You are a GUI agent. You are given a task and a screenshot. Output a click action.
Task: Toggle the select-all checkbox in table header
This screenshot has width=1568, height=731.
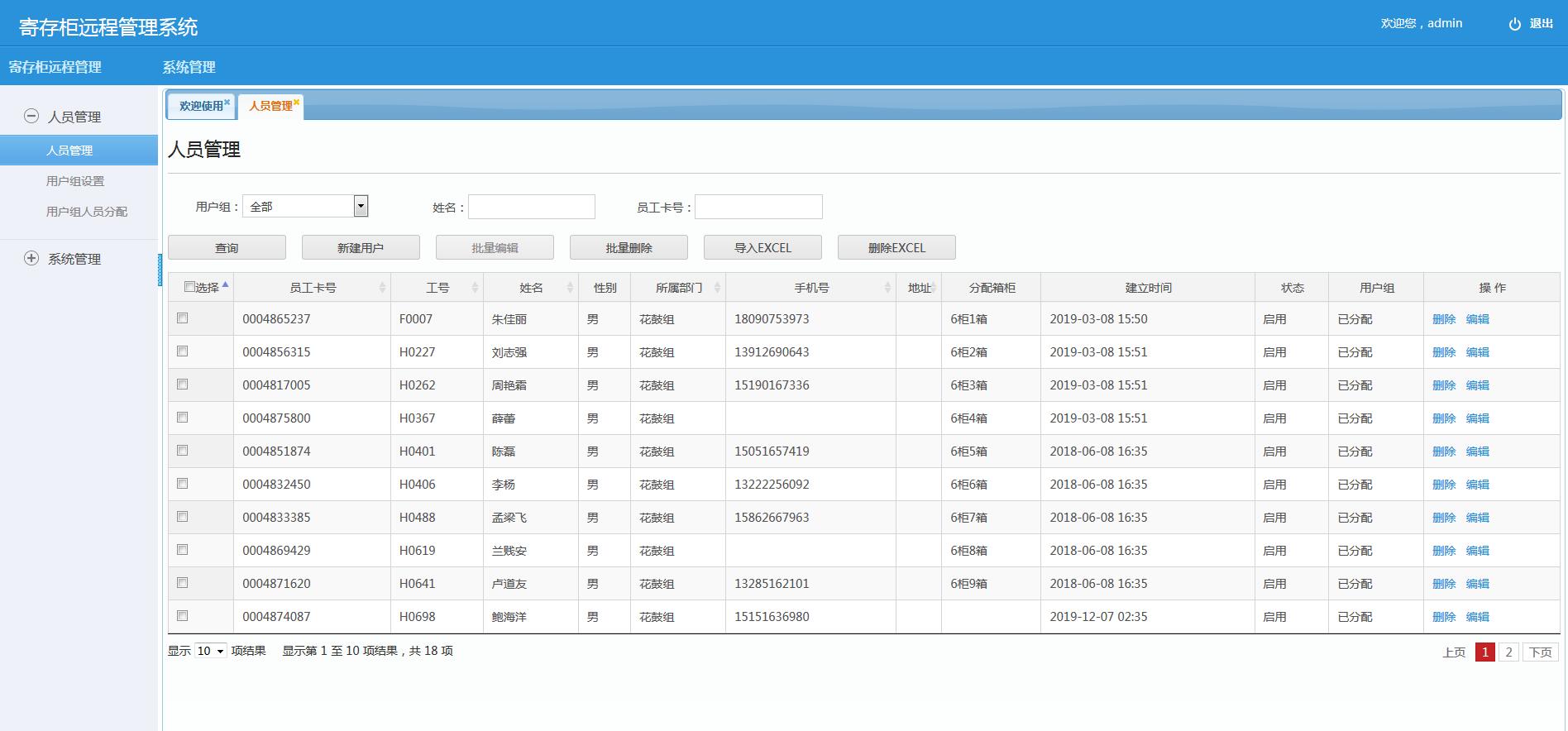(189, 287)
